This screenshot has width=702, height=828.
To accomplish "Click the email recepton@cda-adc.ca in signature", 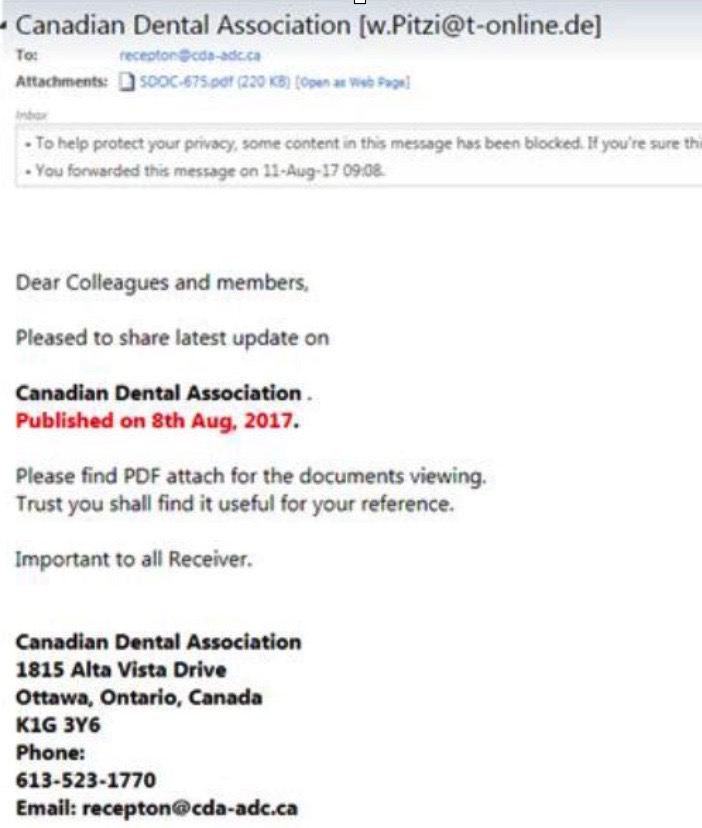I will (190, 808).
